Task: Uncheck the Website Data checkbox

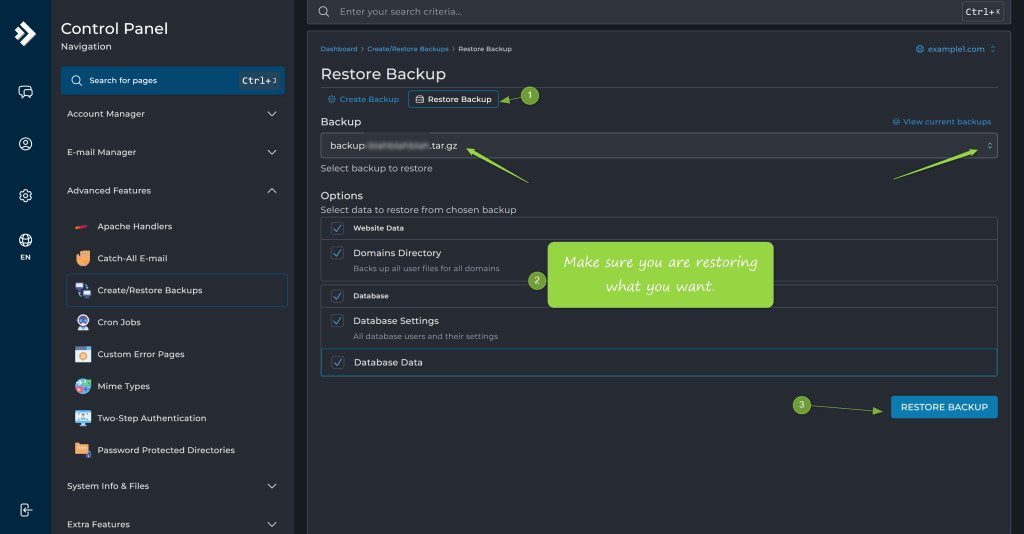Action: point(337,228)
